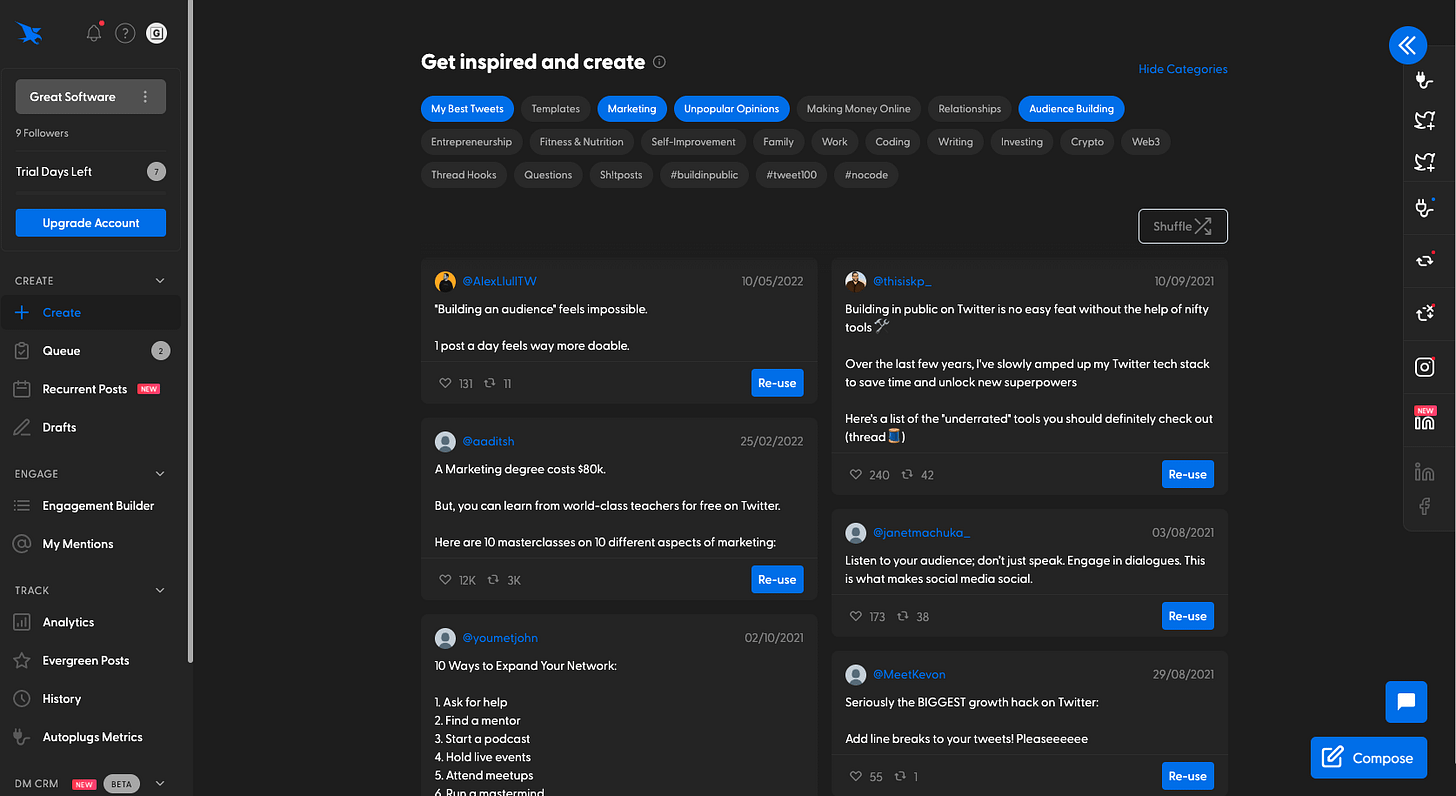This screenshot has width=1456, height=796.
Task: Open the feedback chat bubble above Compose
Action: click(1406, 702)
